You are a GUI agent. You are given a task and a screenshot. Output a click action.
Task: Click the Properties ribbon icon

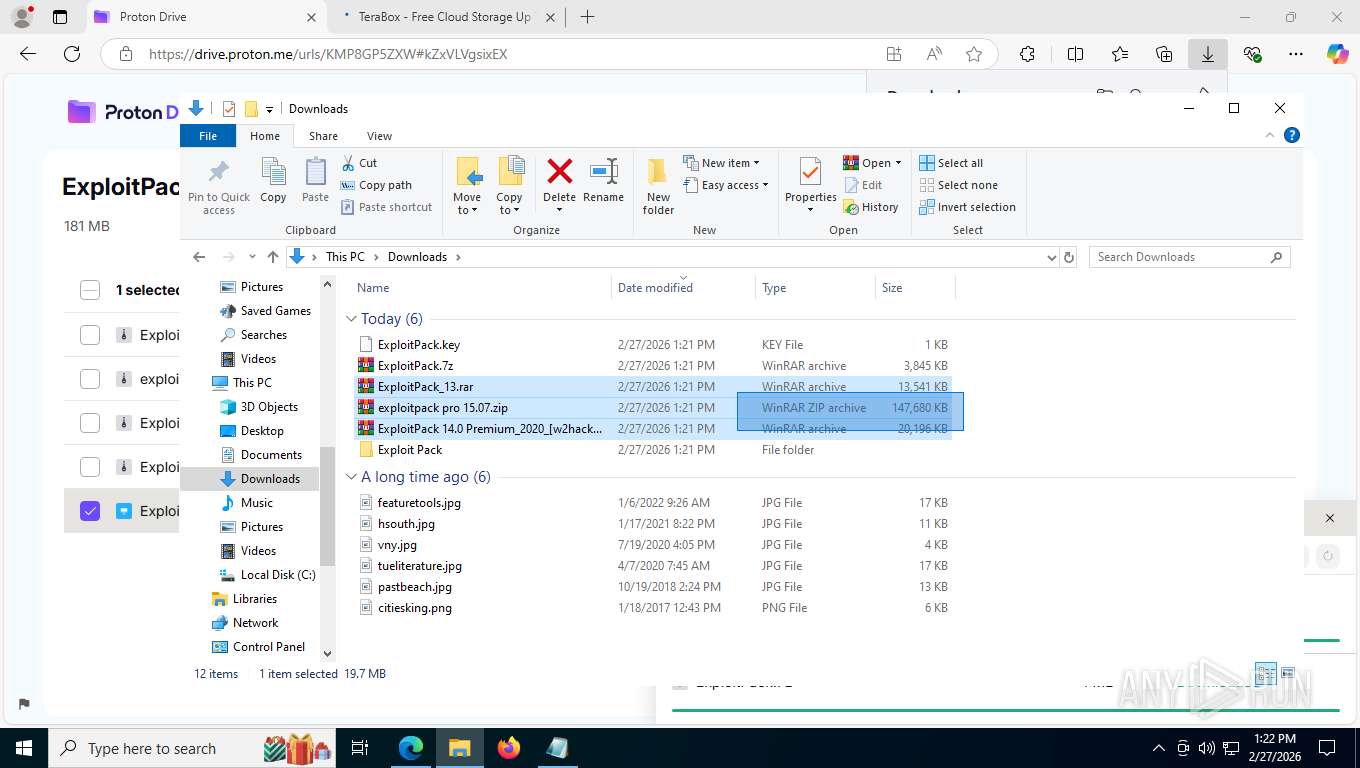coord(810,171)
